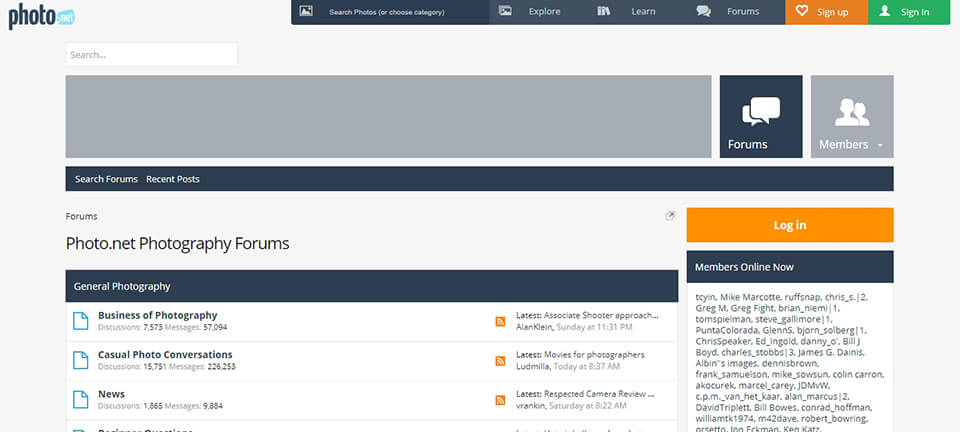Open the Search Forums tab
Screen dimensions: 960x432
coord(106,179)
